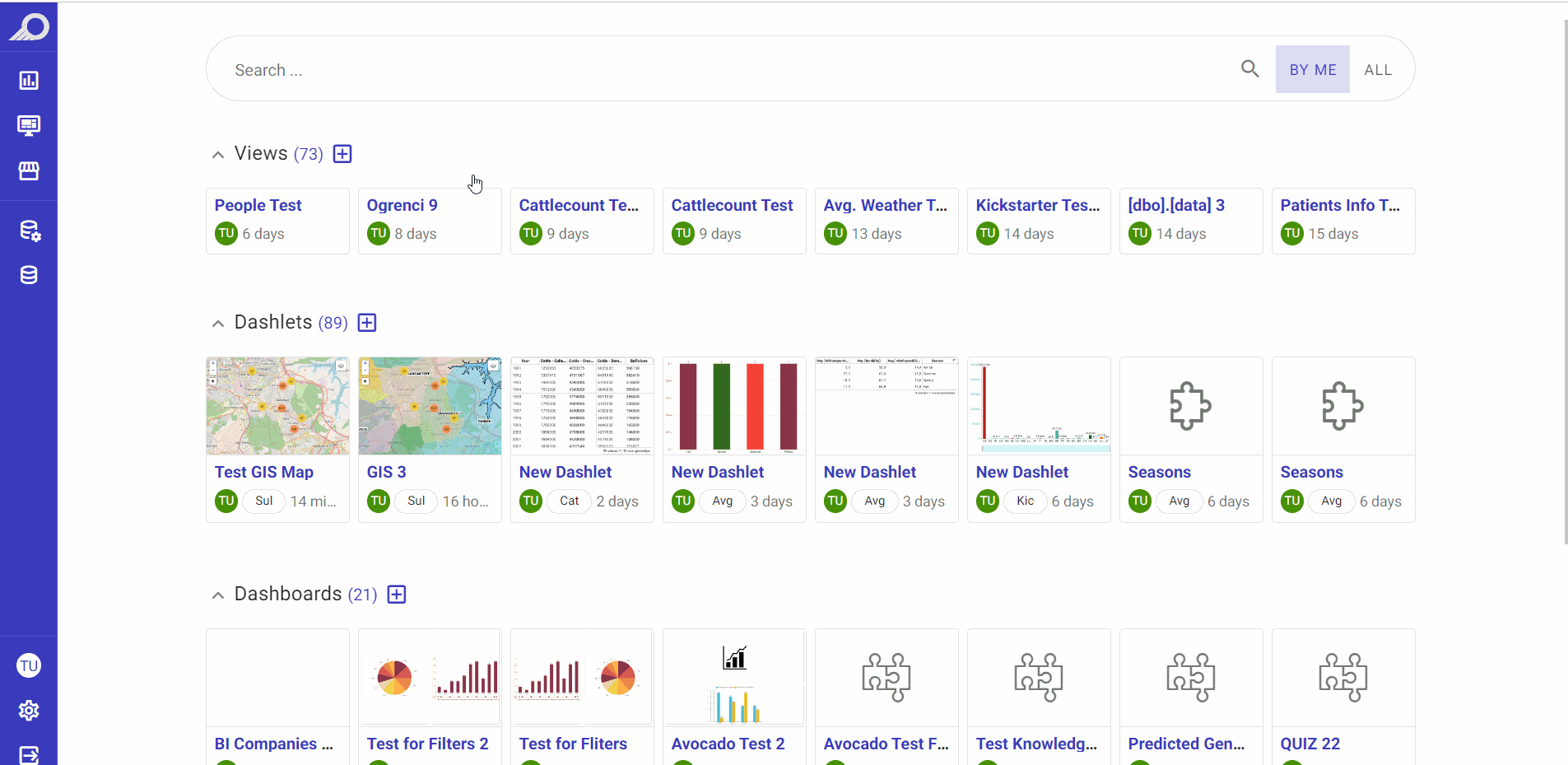This screenshot has width=1568, height=765.
Task: Open the Test GIS Map thumbnail
Action: 277,406
